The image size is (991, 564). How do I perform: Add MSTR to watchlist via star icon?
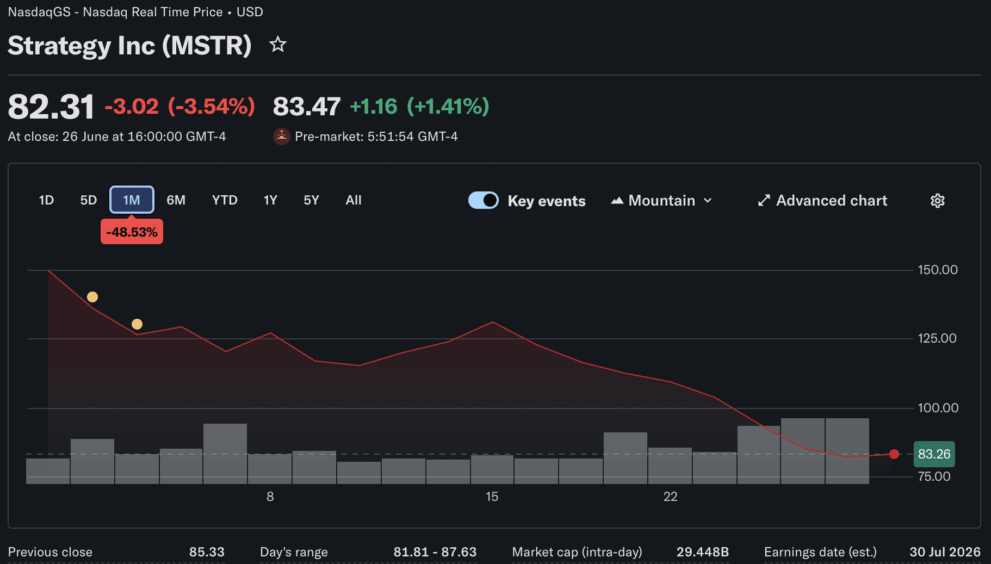pyautogui.click(x=277, y=45)
